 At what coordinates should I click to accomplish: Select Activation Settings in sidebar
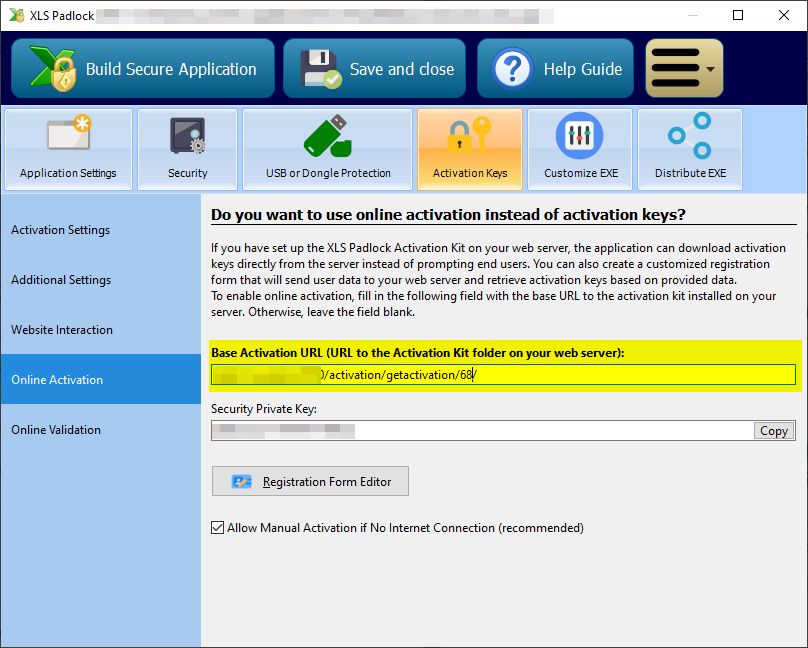(x=100, y=230)
